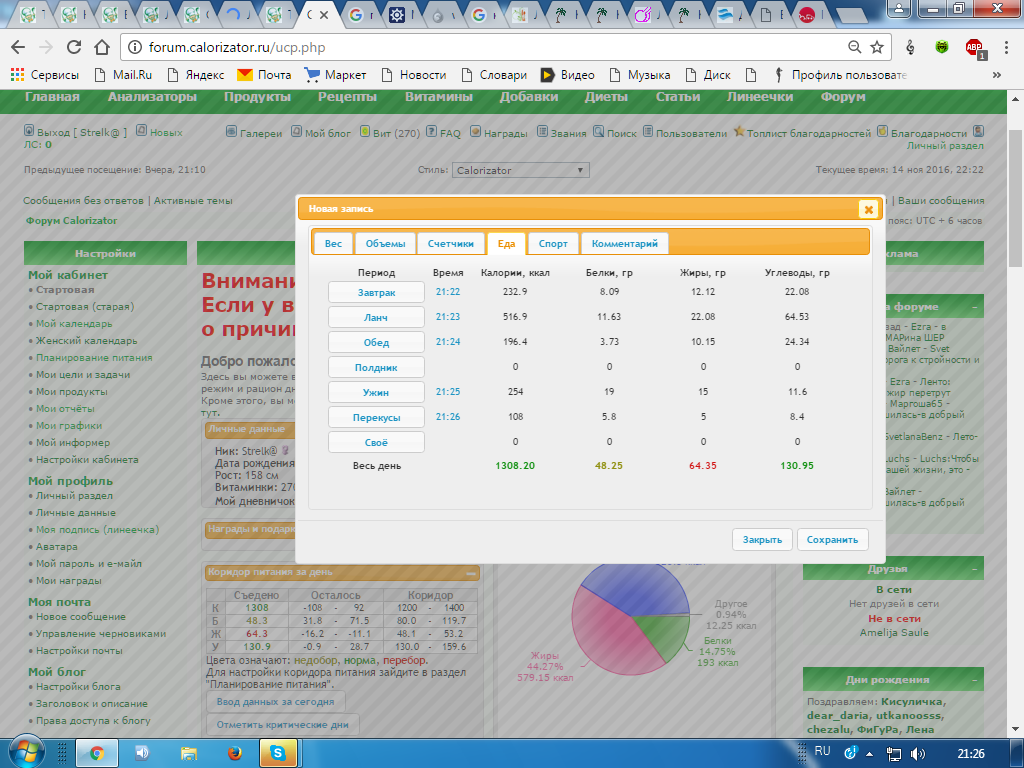This screenshot has width=1024, height=768.
Task: Bookmark this page with the star icon
Action: 877,47
